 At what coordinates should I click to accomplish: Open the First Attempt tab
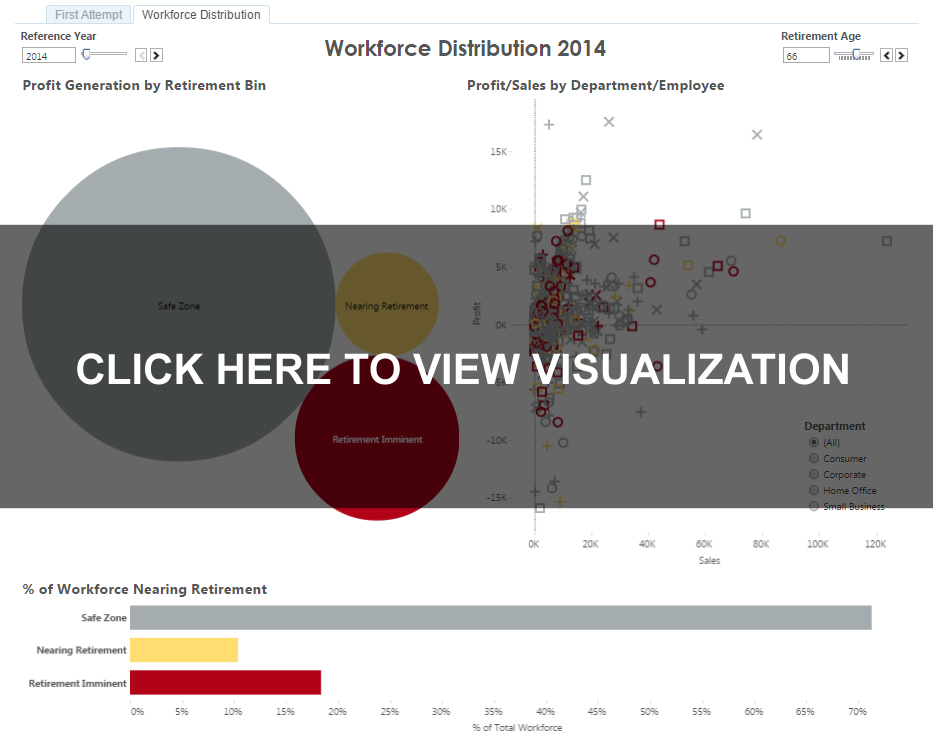89,14
